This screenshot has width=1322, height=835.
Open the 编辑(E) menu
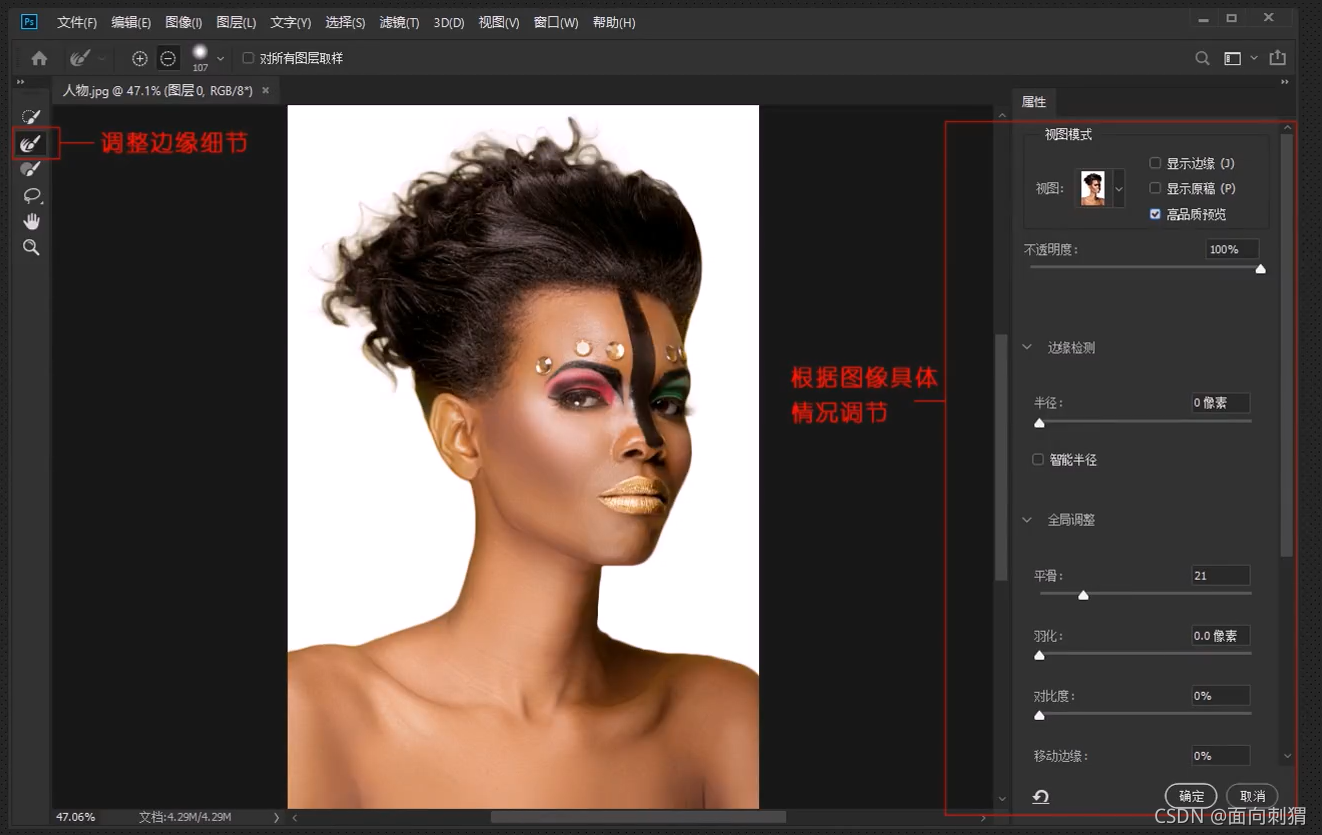(131, 22)
